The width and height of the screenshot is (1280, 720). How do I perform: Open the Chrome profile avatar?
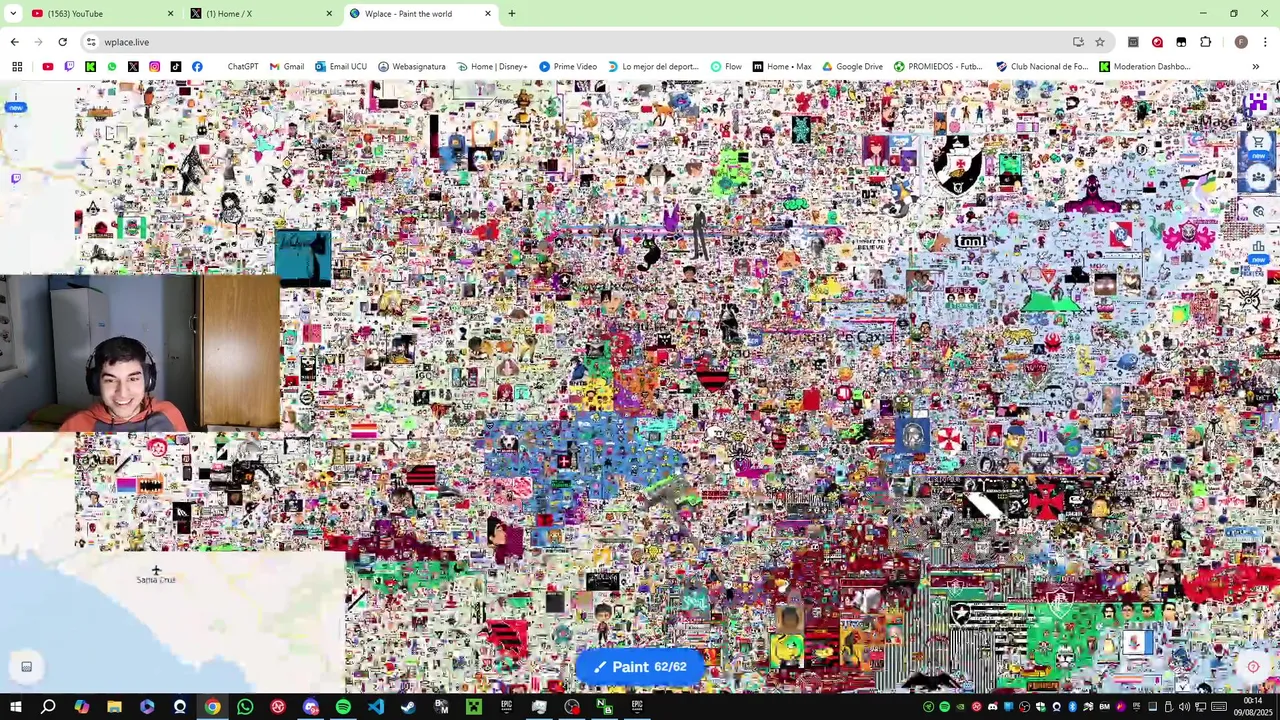[1241, 42]
